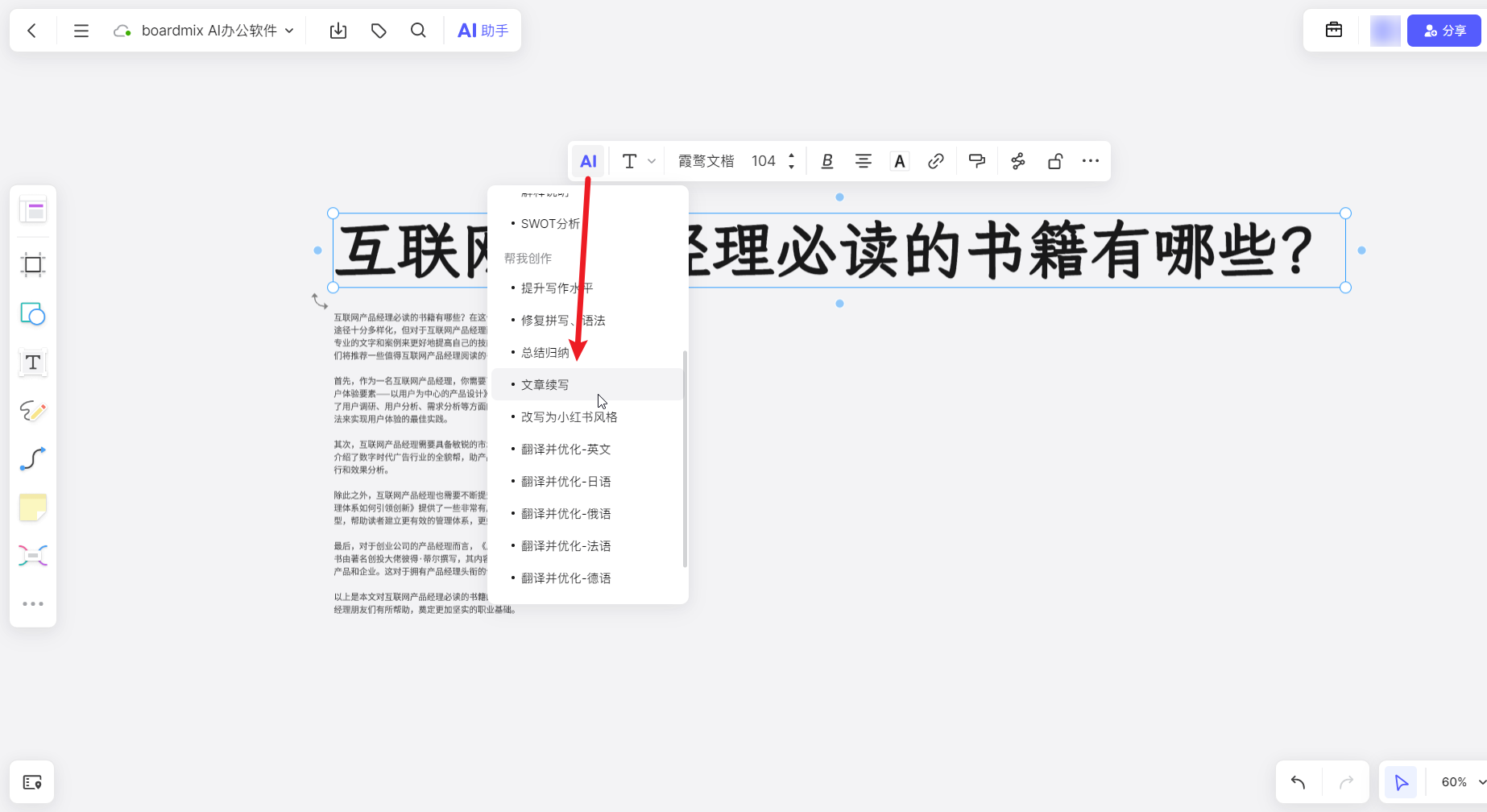This screenshot has height=812, width=1487.
Task: Select the text T tool in sidebar
Action: [x=33, y=362]
